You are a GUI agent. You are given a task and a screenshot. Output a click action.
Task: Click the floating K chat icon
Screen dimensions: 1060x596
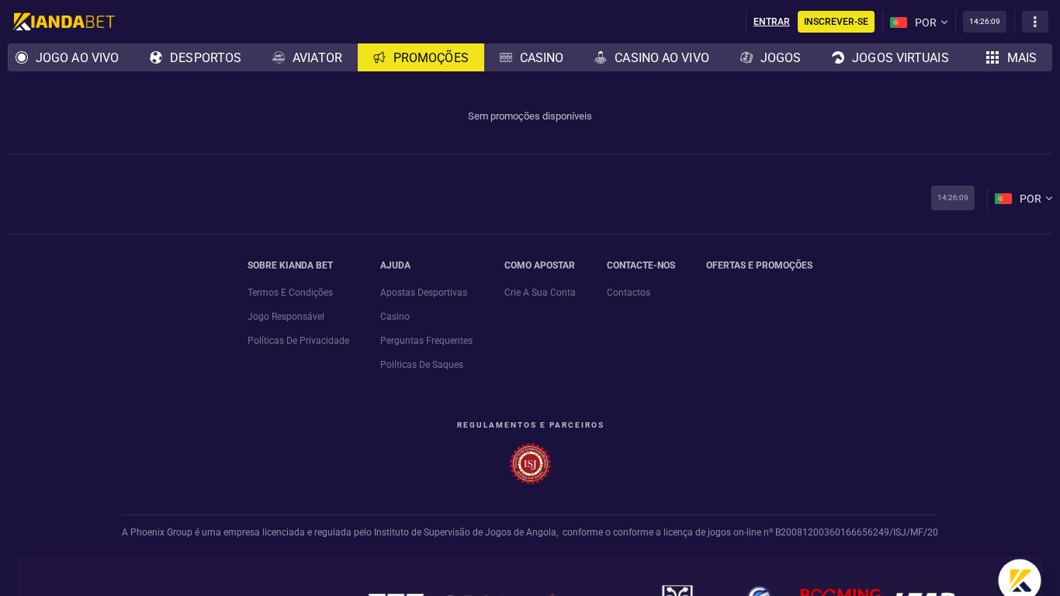point(1019,579)
